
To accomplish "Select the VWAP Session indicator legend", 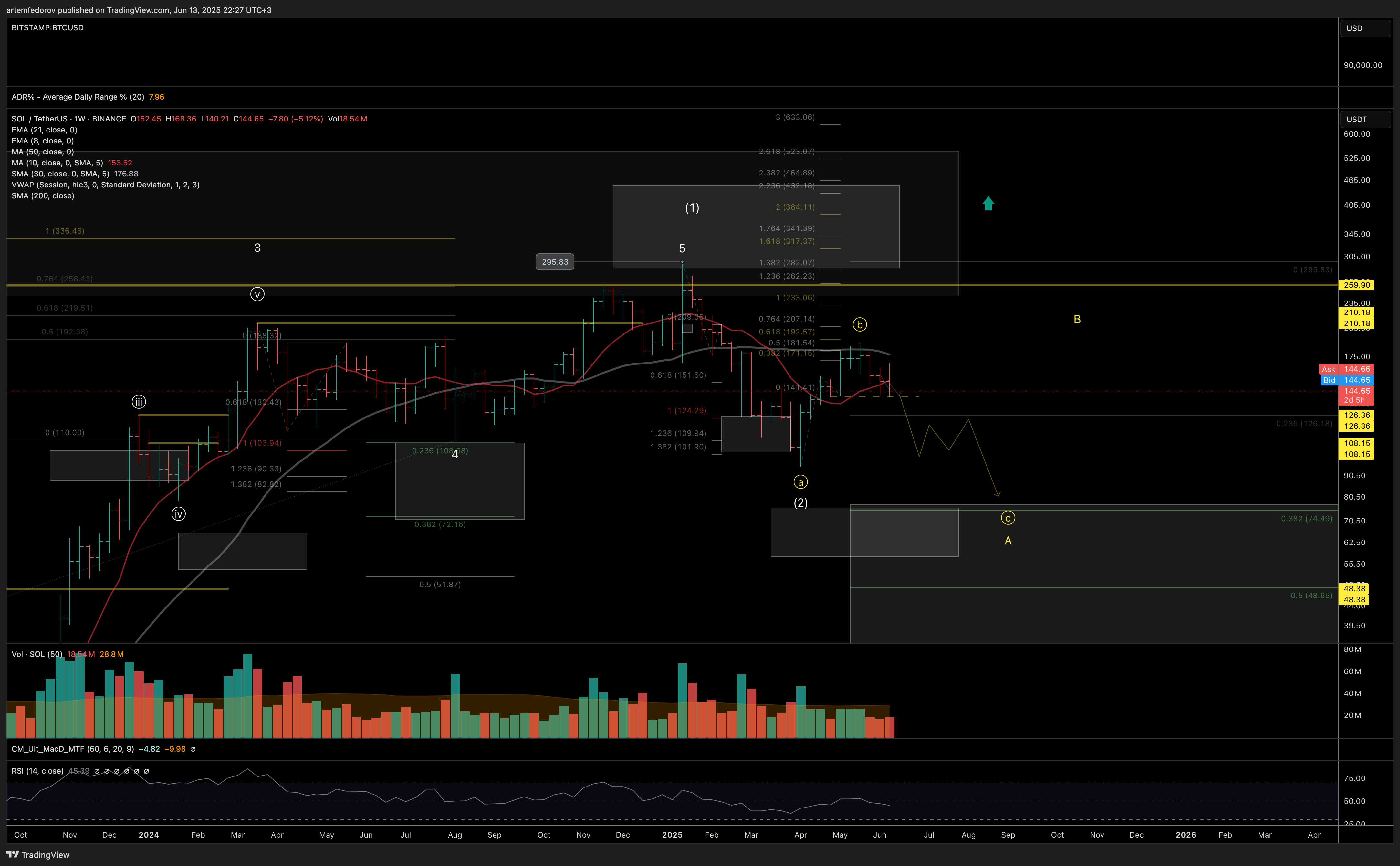I will [105, 185].
